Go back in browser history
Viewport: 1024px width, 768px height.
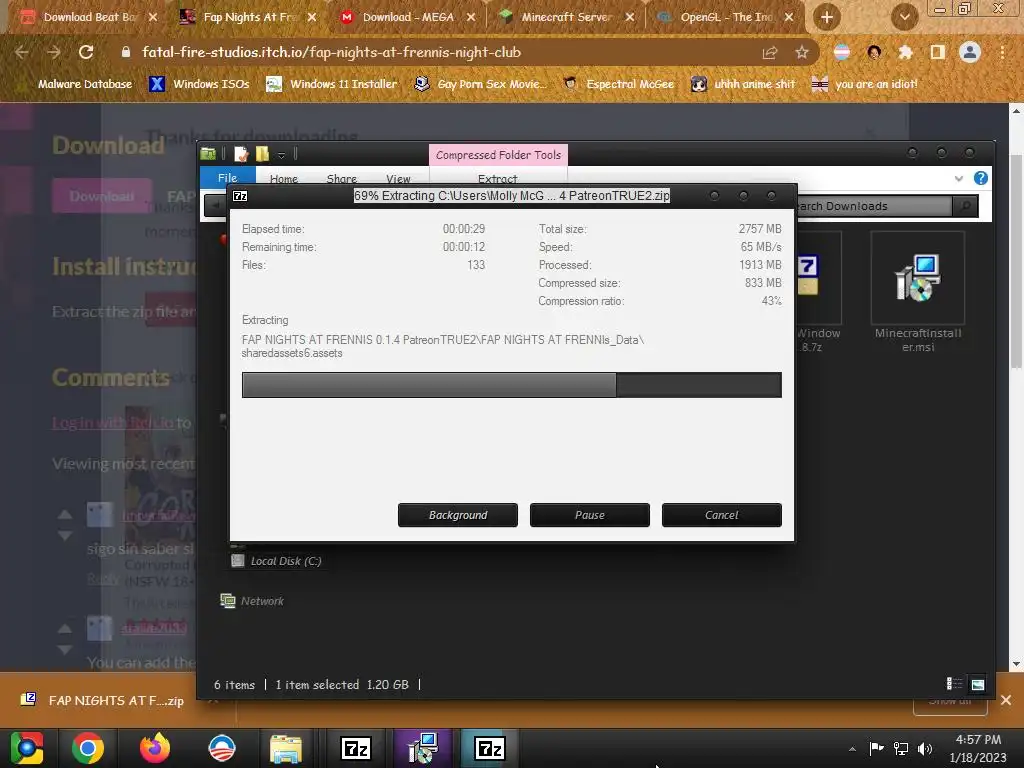[x=22, y=52]
